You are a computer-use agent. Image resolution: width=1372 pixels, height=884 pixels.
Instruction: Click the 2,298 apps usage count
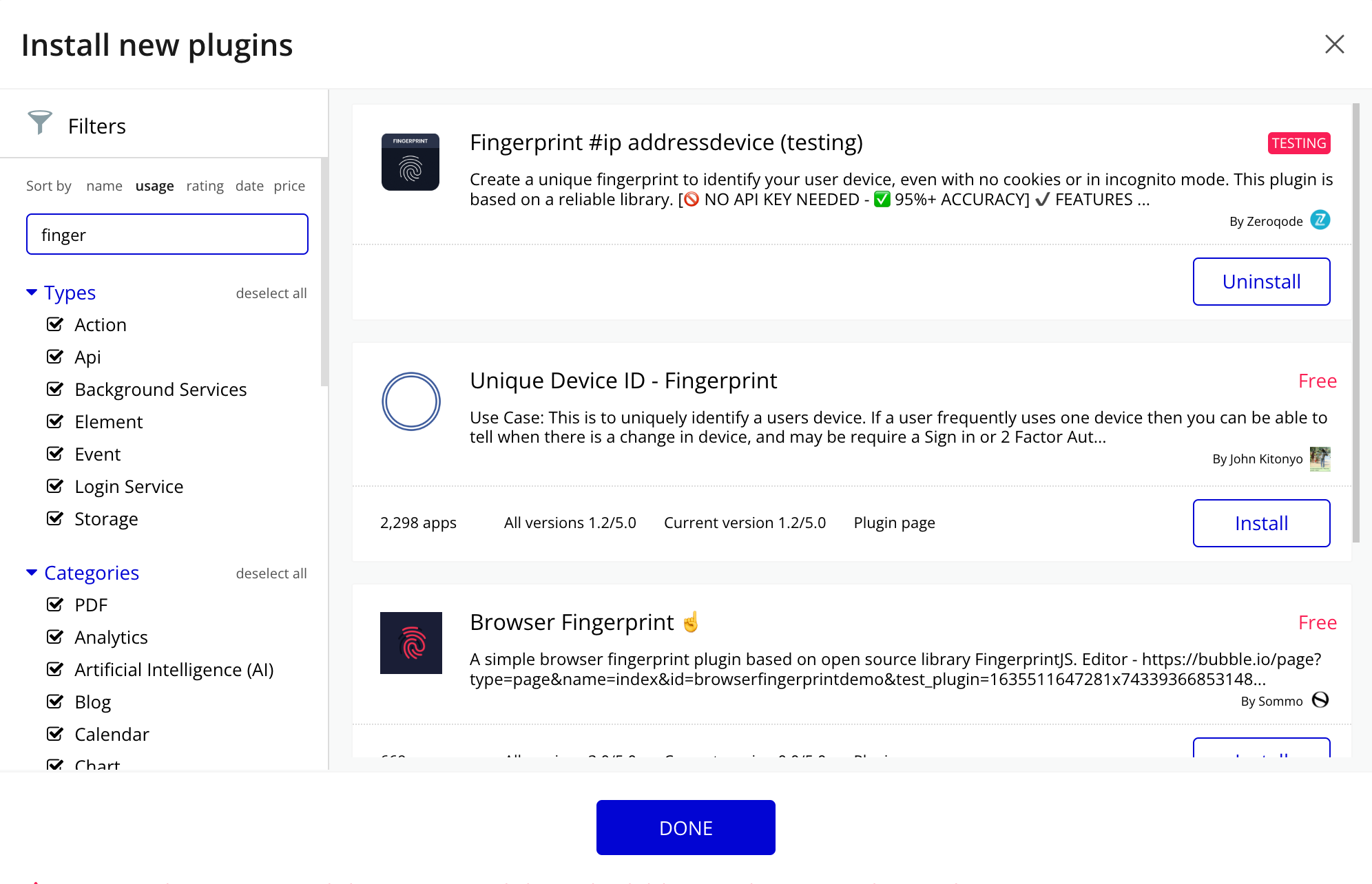click(418, 523)
